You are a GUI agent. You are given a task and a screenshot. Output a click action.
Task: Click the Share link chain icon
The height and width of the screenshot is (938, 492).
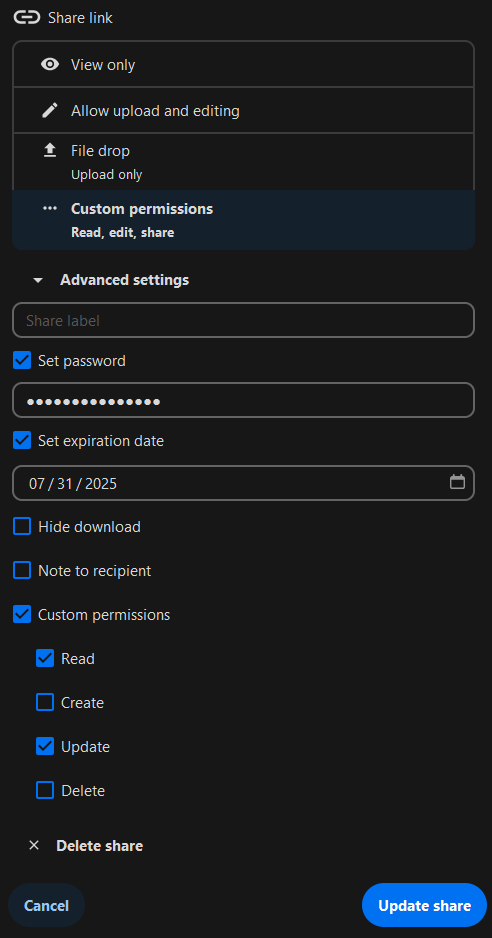click(x=27, y=18)
